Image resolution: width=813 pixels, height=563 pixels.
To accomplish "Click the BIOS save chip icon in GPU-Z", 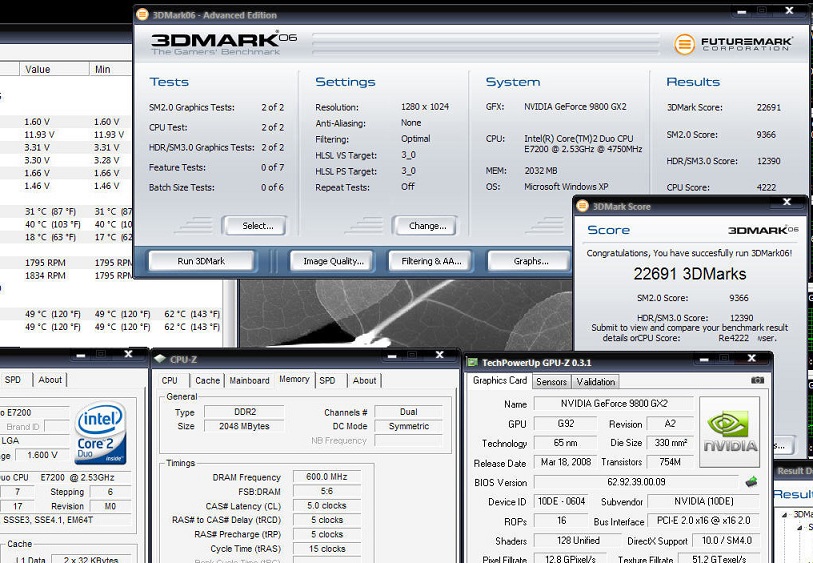I will [x=751, y=482].
